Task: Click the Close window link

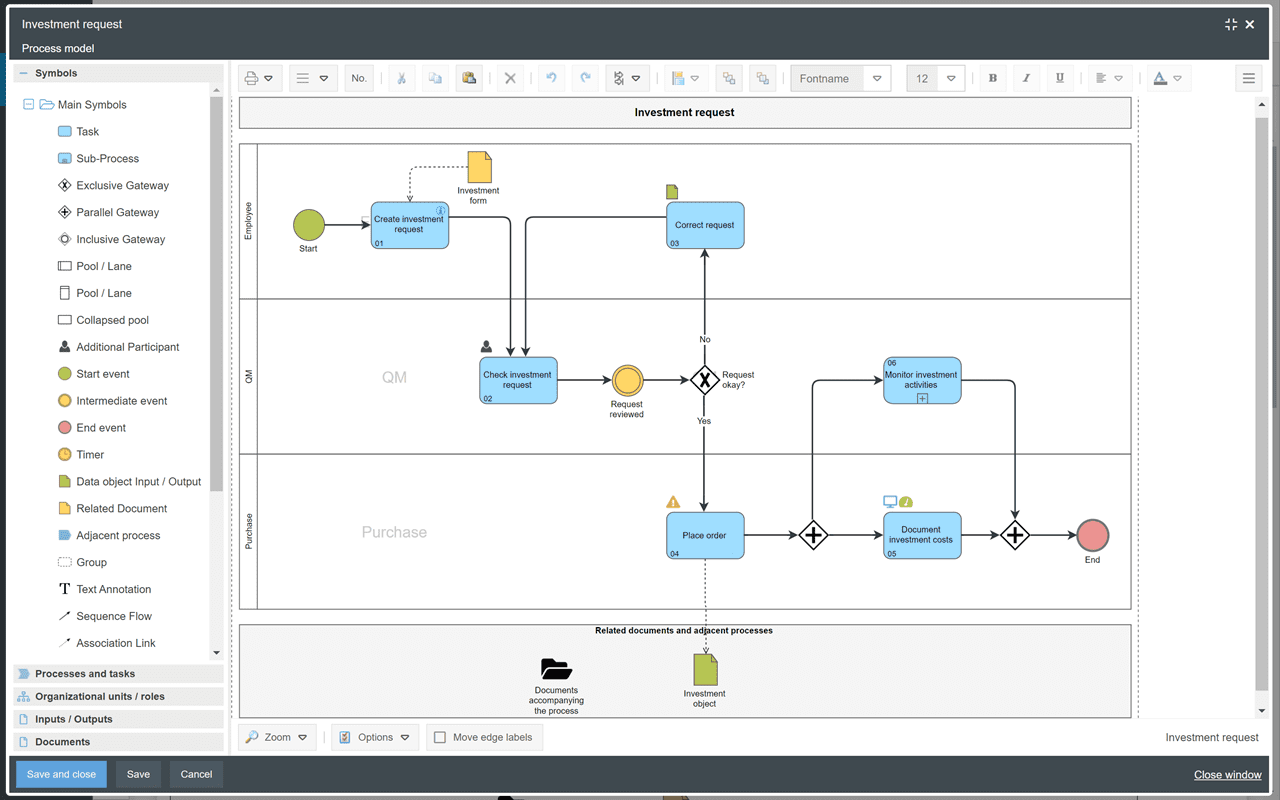Action: pos(1227,774)
